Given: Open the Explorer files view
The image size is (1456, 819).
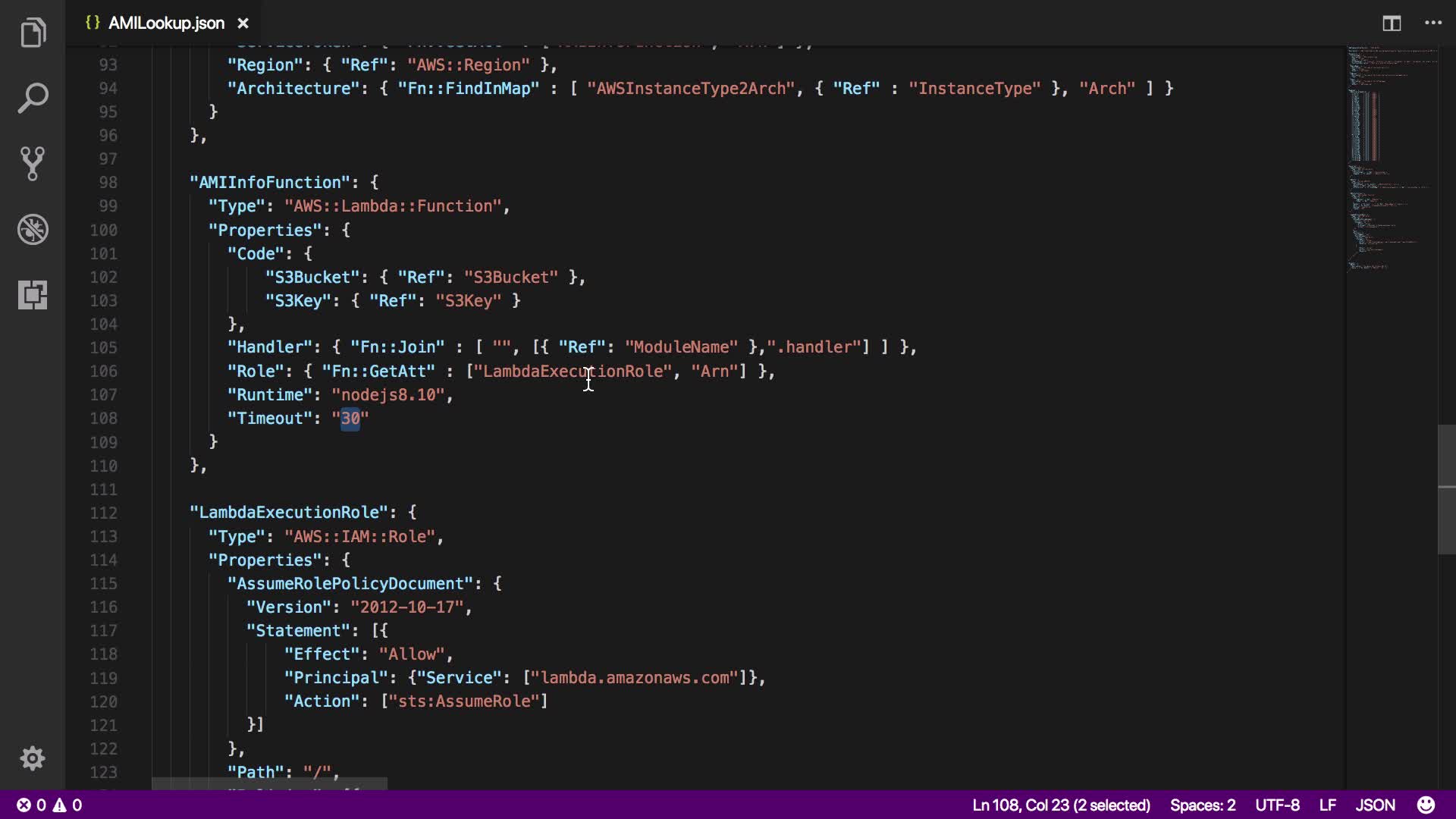Looking at the screenshot, I should 33,33.
